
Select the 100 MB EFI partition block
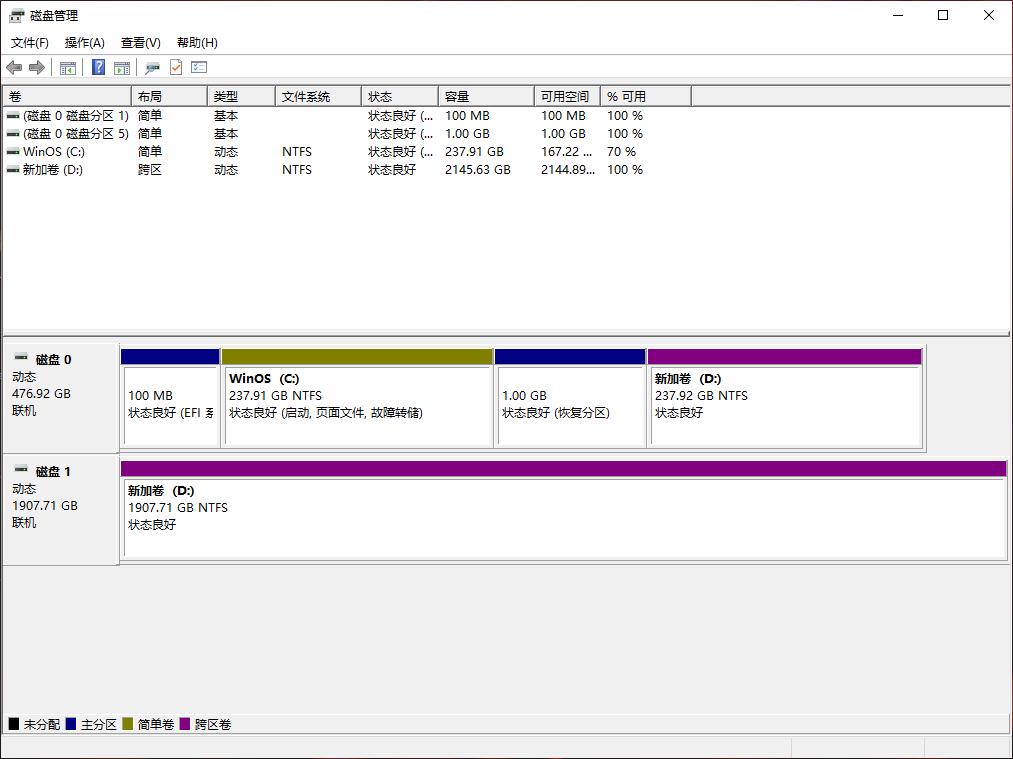(169, 400)
